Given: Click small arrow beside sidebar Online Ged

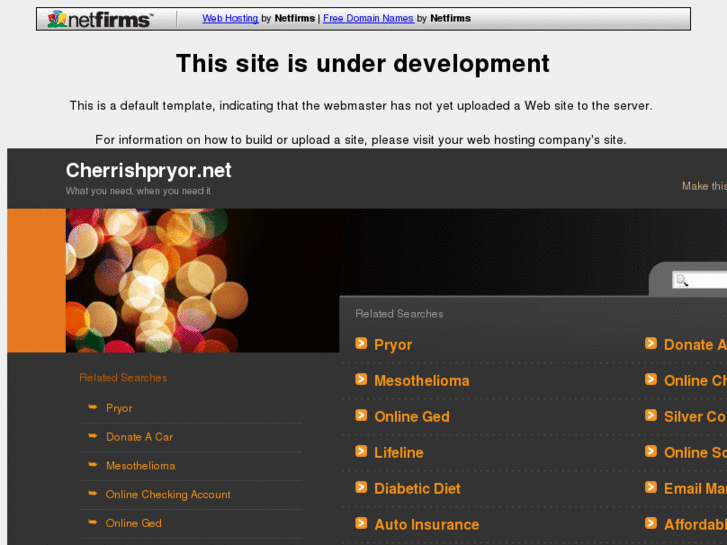Looking at the screenshot, I should [x=93, y=522].
